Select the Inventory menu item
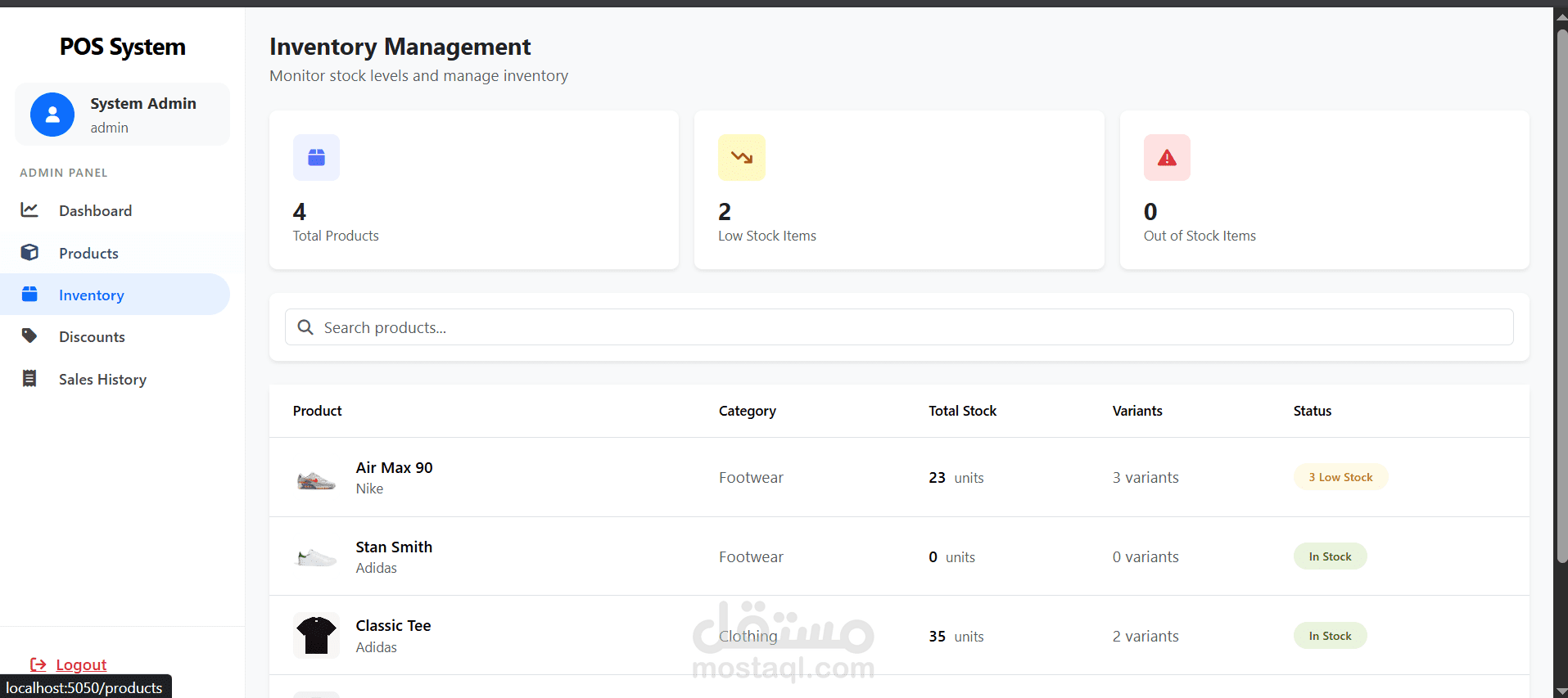Screen dimensions: 1568x698 [x=115, y=295]
